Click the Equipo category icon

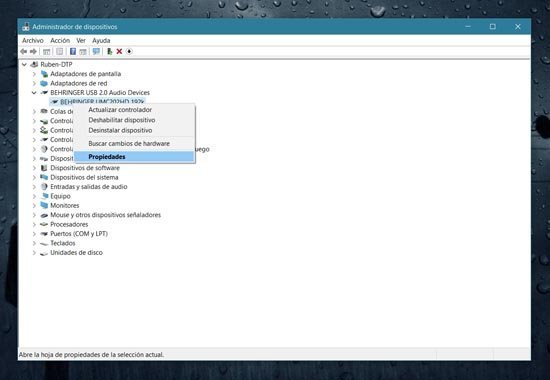click(44, 196)
